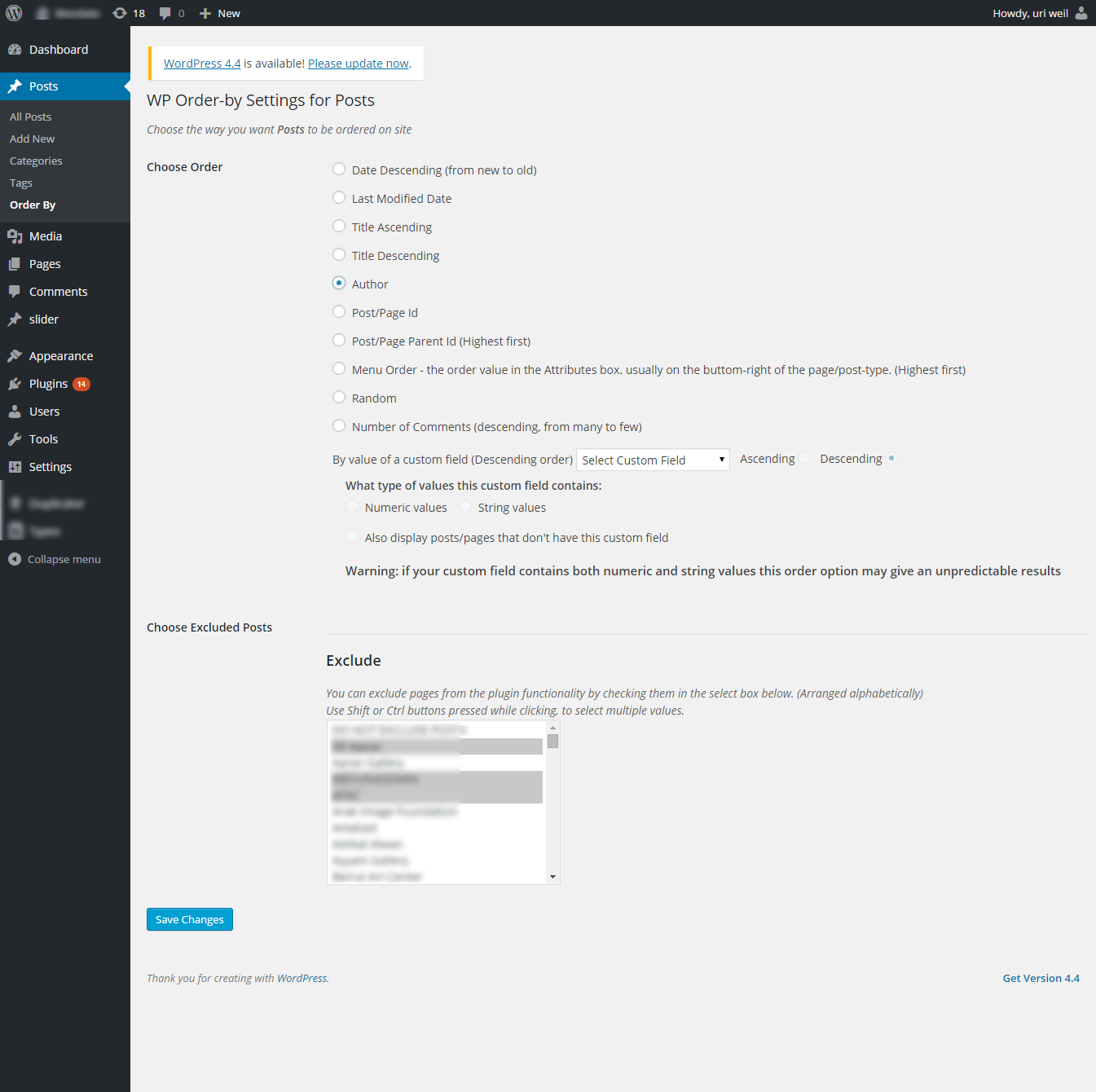Click the Tools wrench icon

point(15,439)
